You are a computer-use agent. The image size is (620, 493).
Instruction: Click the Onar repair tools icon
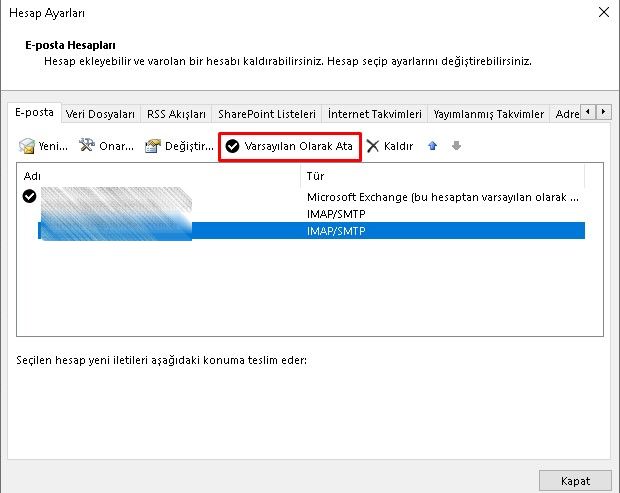88,146
